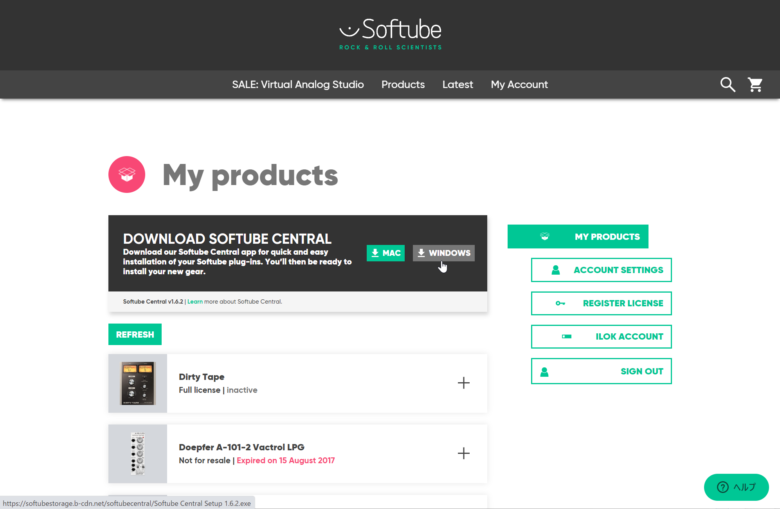Open the Products menu
The height and width of the screenshot is (509, 780).
tap(403, 85)
